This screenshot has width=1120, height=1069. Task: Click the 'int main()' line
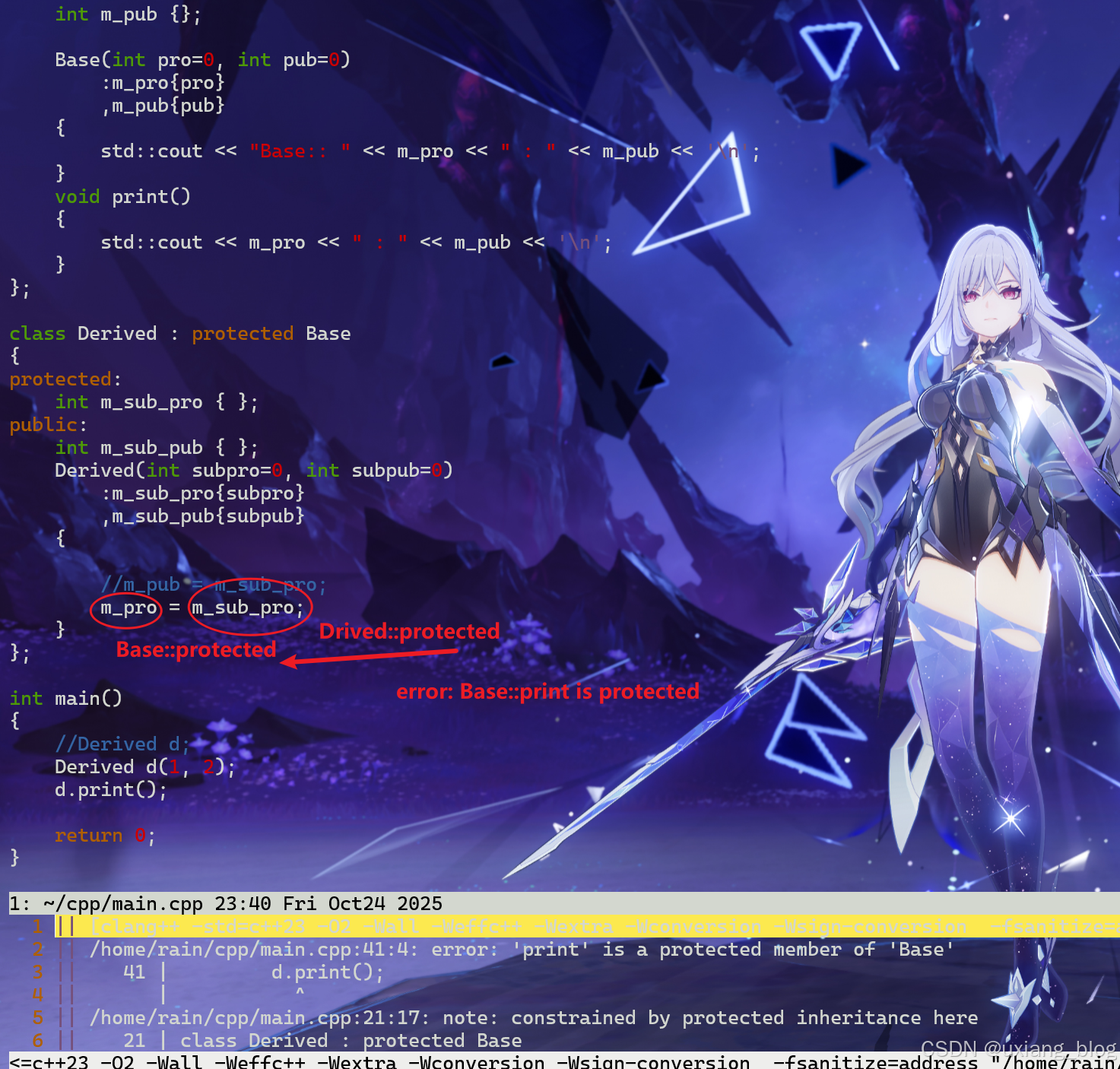click(x=65, y=699)
